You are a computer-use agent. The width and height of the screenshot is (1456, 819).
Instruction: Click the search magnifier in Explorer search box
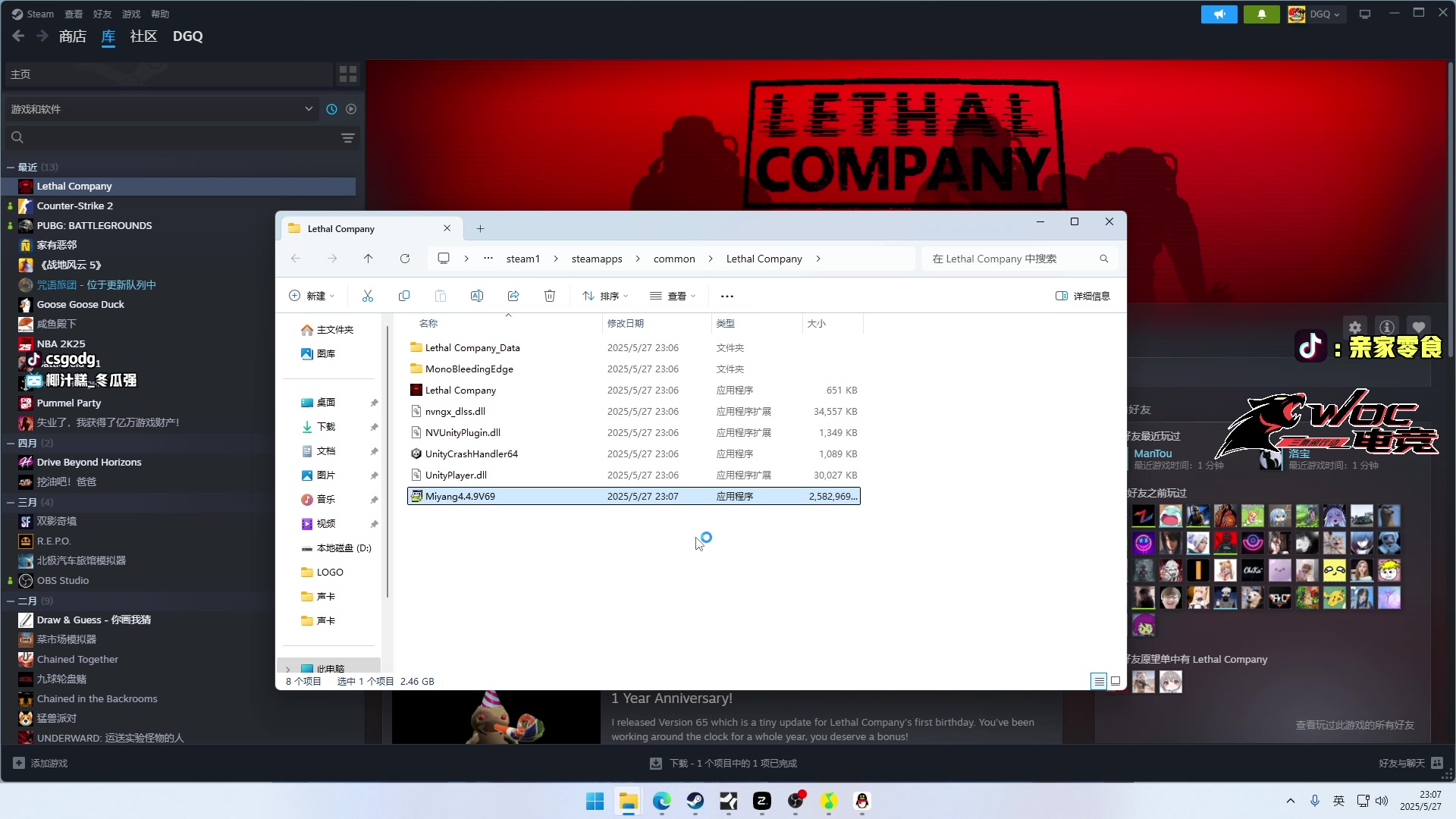pos(1104,259)
